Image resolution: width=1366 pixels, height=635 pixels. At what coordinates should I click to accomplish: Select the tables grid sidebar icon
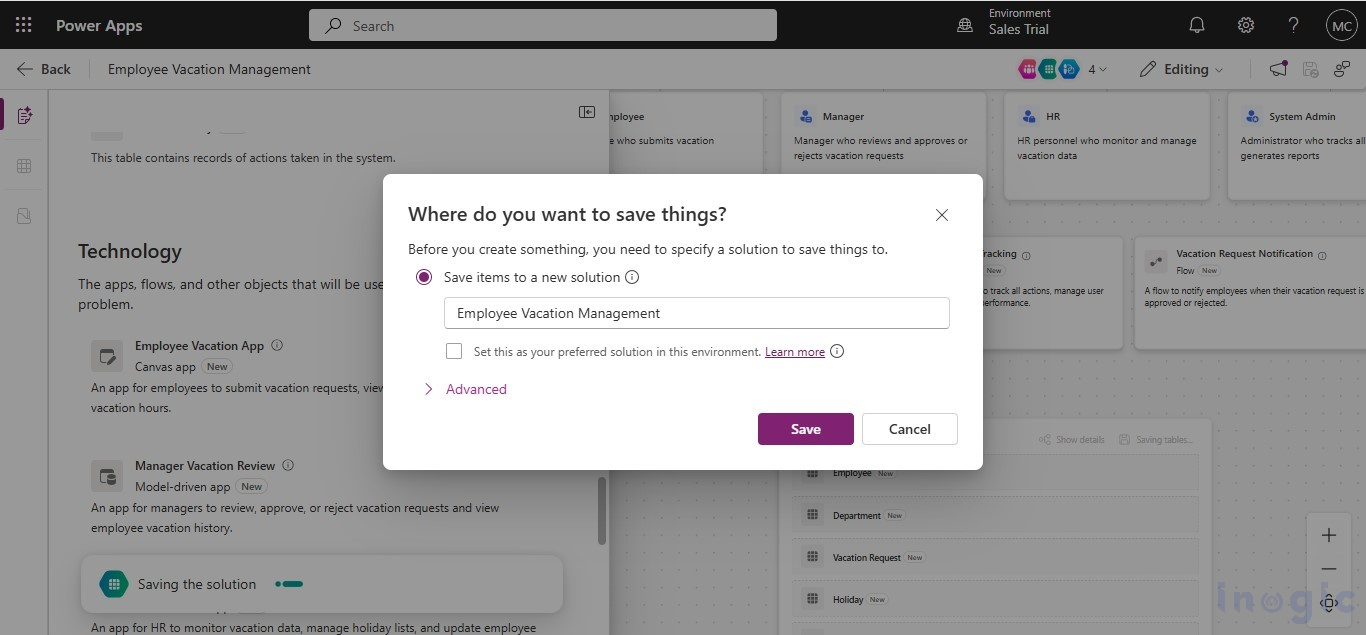(x=25, y=166)
